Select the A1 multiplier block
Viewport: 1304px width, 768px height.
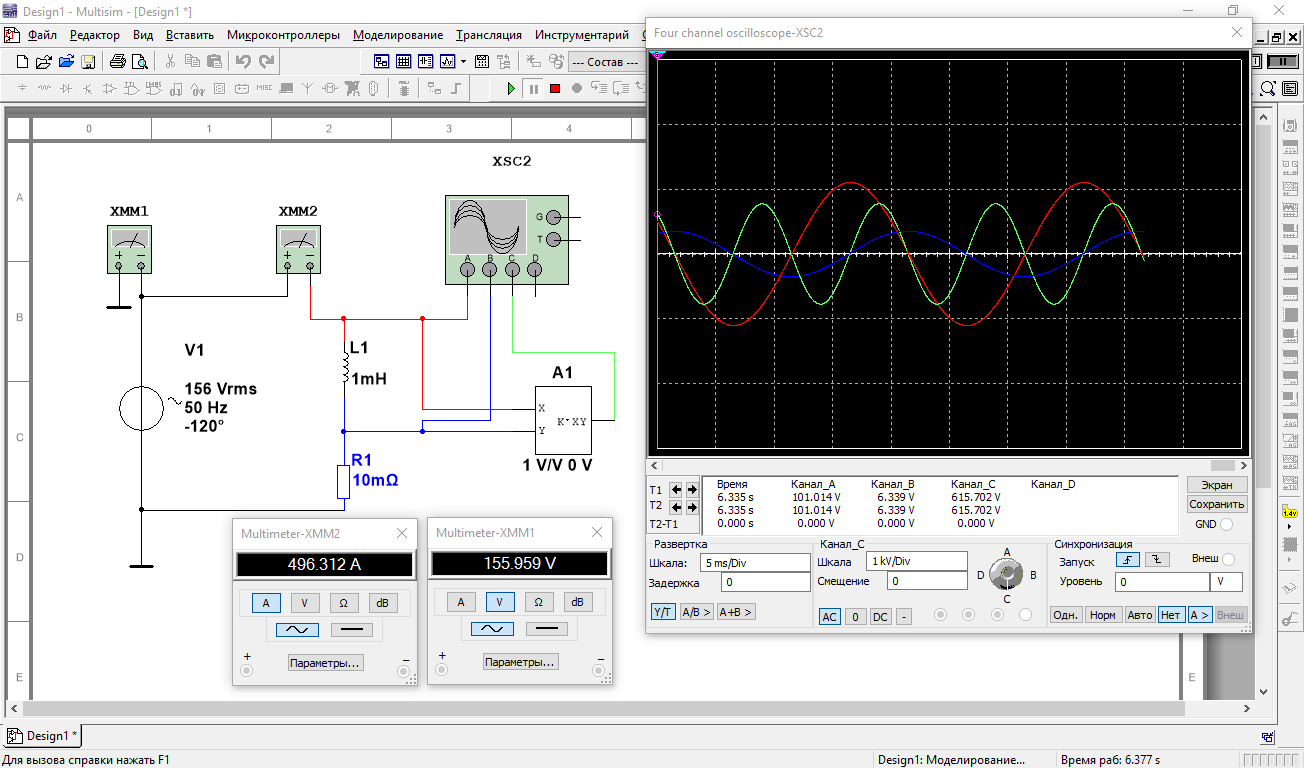[x=563, y=421]
